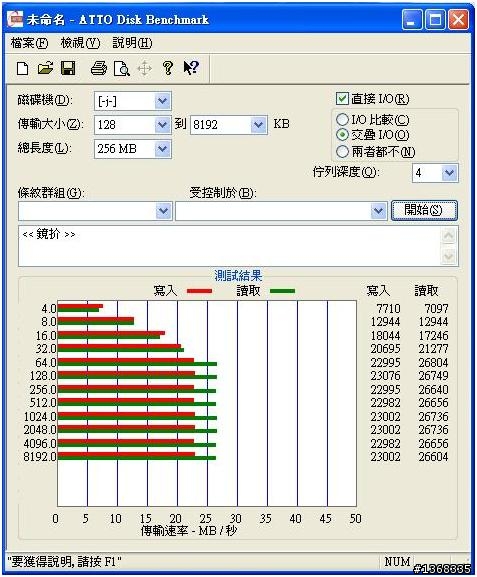Open the 說明(H) menu
This screenshot has height=577, width=477.
click(132, 43)
